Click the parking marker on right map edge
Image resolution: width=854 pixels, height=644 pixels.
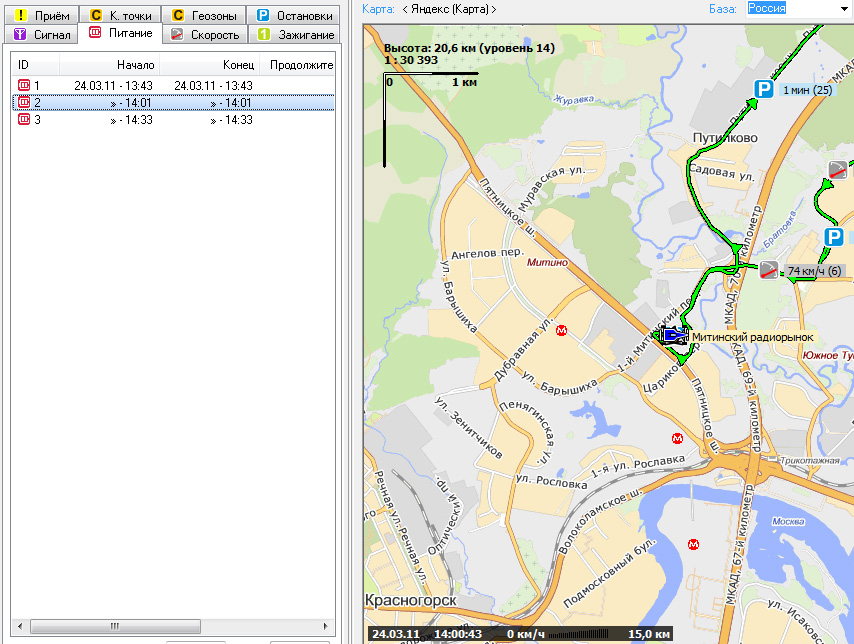coord(834,237)
